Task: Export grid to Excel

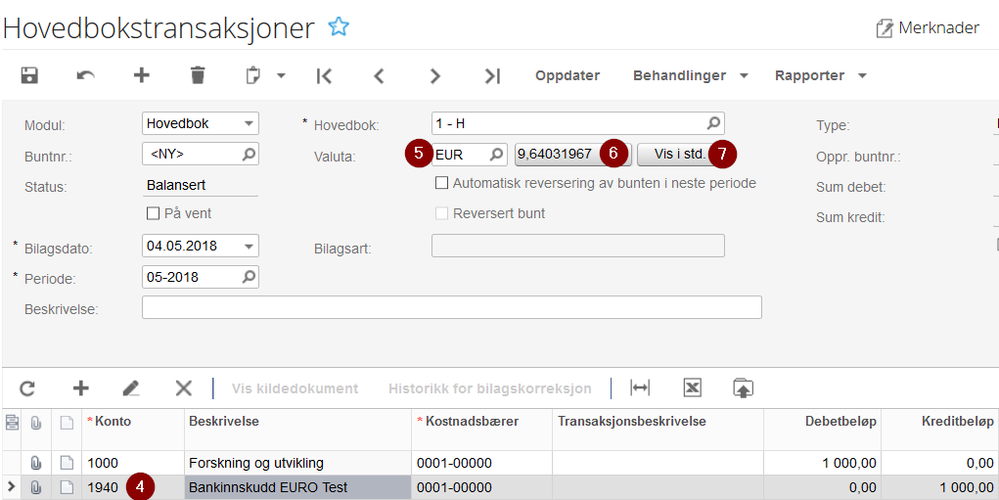Action: pos(693,388)
